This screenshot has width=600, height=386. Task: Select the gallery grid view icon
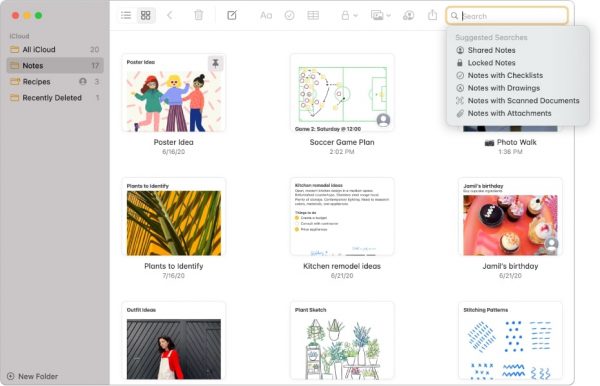(146, 15)
